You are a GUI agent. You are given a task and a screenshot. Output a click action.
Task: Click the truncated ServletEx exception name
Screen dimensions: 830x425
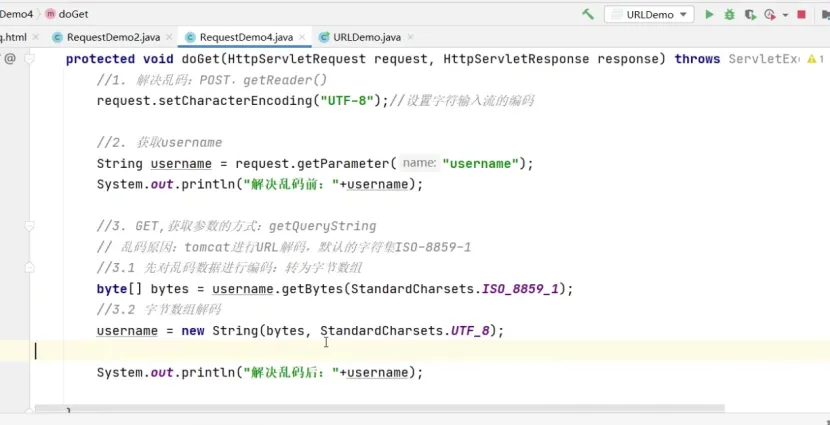[x=764, y=59]
